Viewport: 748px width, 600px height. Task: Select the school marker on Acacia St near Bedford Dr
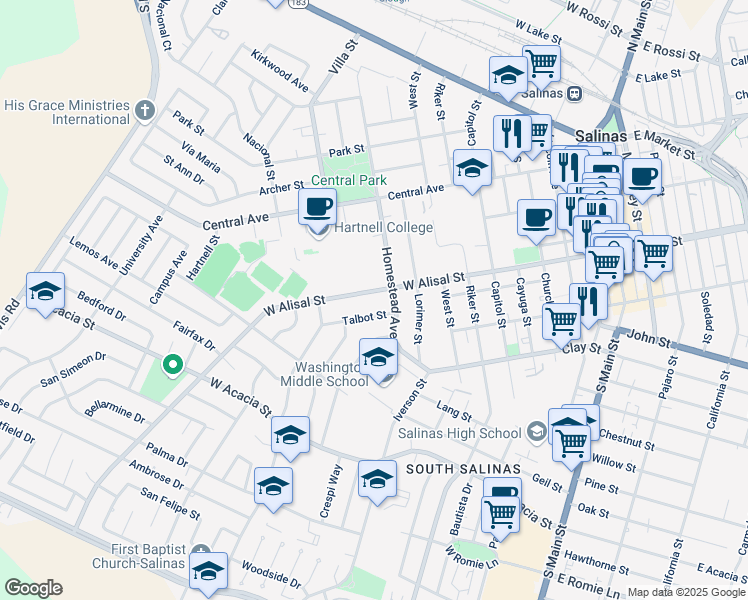click(45, 291)
